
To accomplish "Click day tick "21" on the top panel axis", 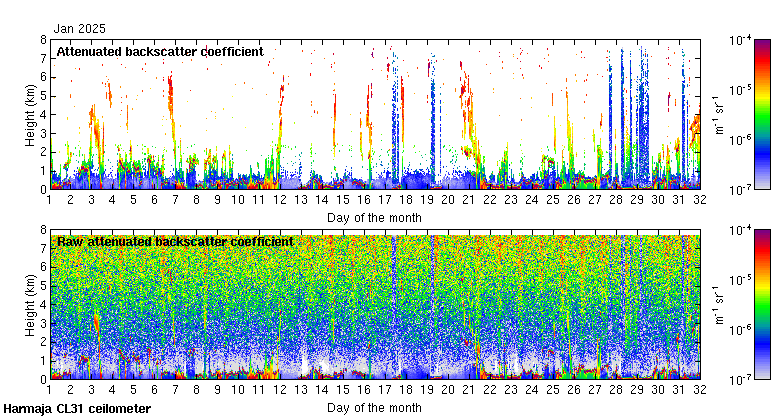I will point(469,200).
